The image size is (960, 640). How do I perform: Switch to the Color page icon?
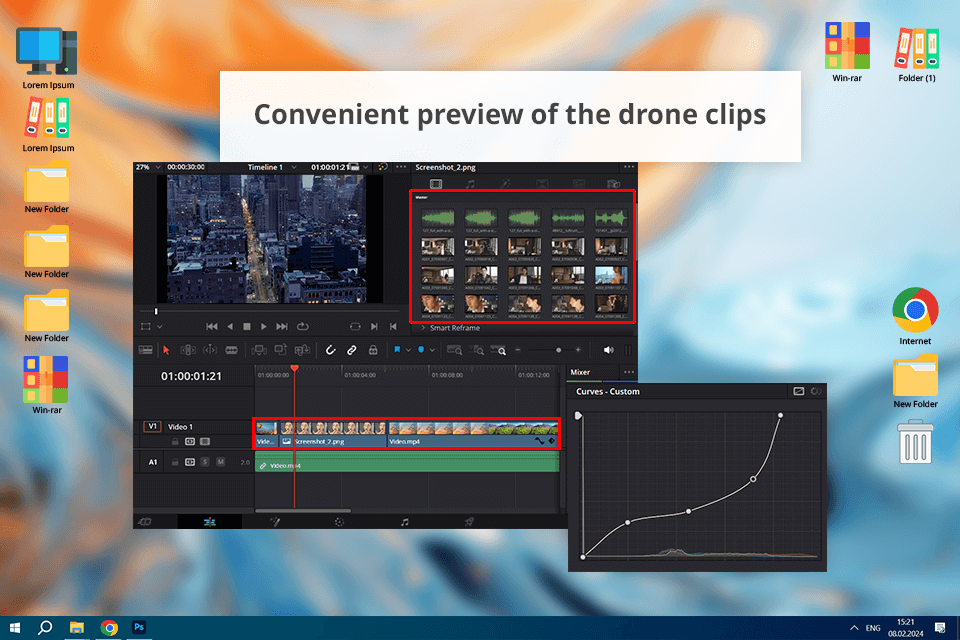pos(339,522)
